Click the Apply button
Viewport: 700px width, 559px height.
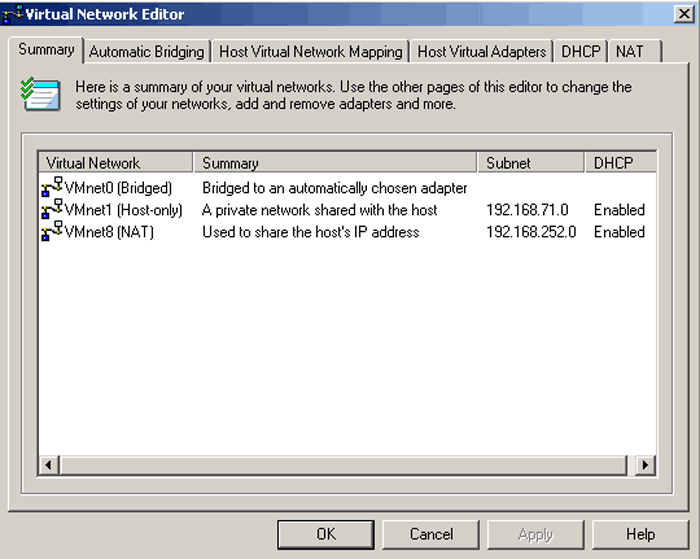[536, 534]
